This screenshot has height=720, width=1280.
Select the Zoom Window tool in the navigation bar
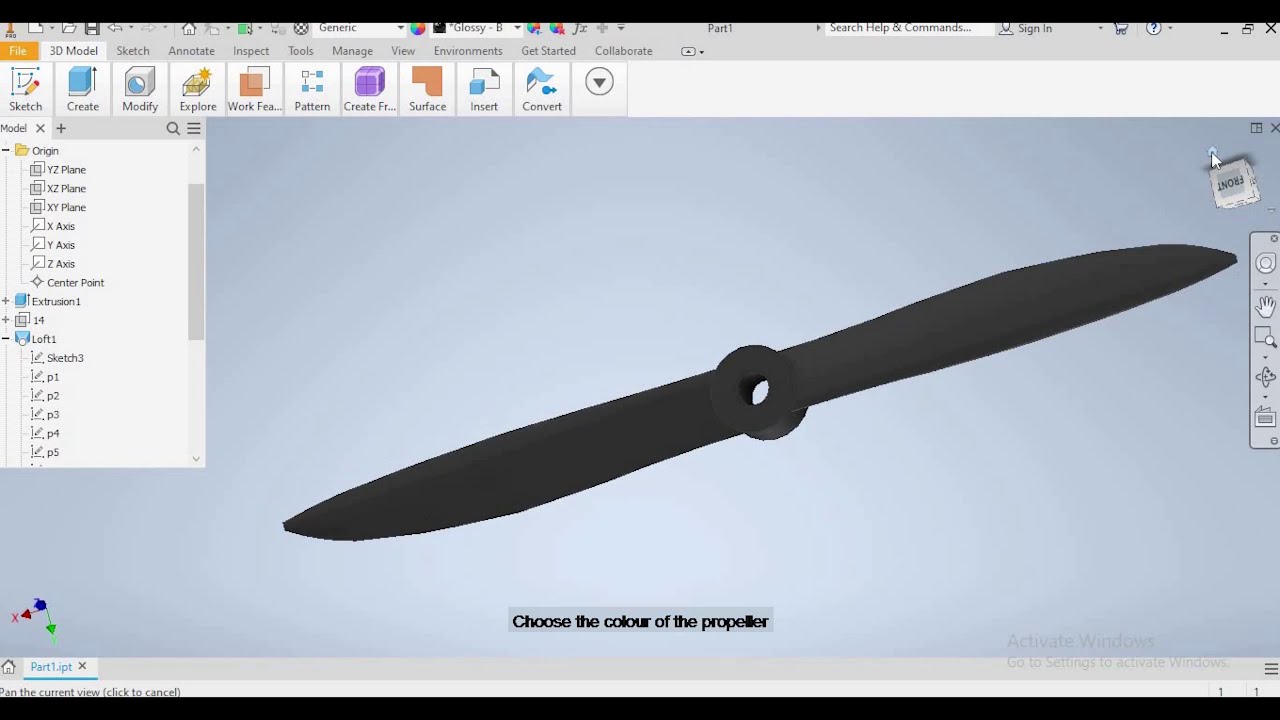(1266, 337)
